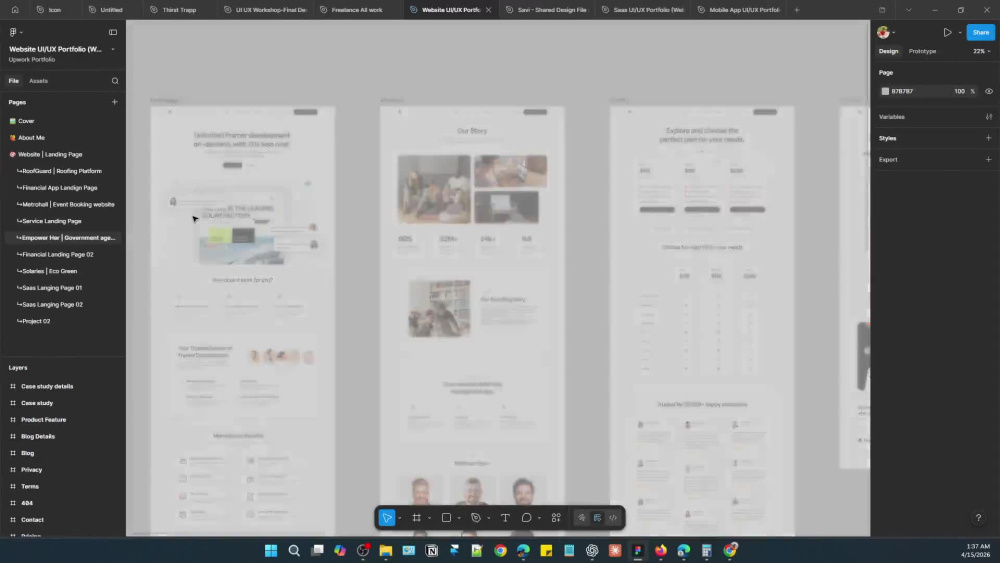1000x563 pixels.
Task: Expand shape tools dropdown arrow
Action: coord(459,518)
